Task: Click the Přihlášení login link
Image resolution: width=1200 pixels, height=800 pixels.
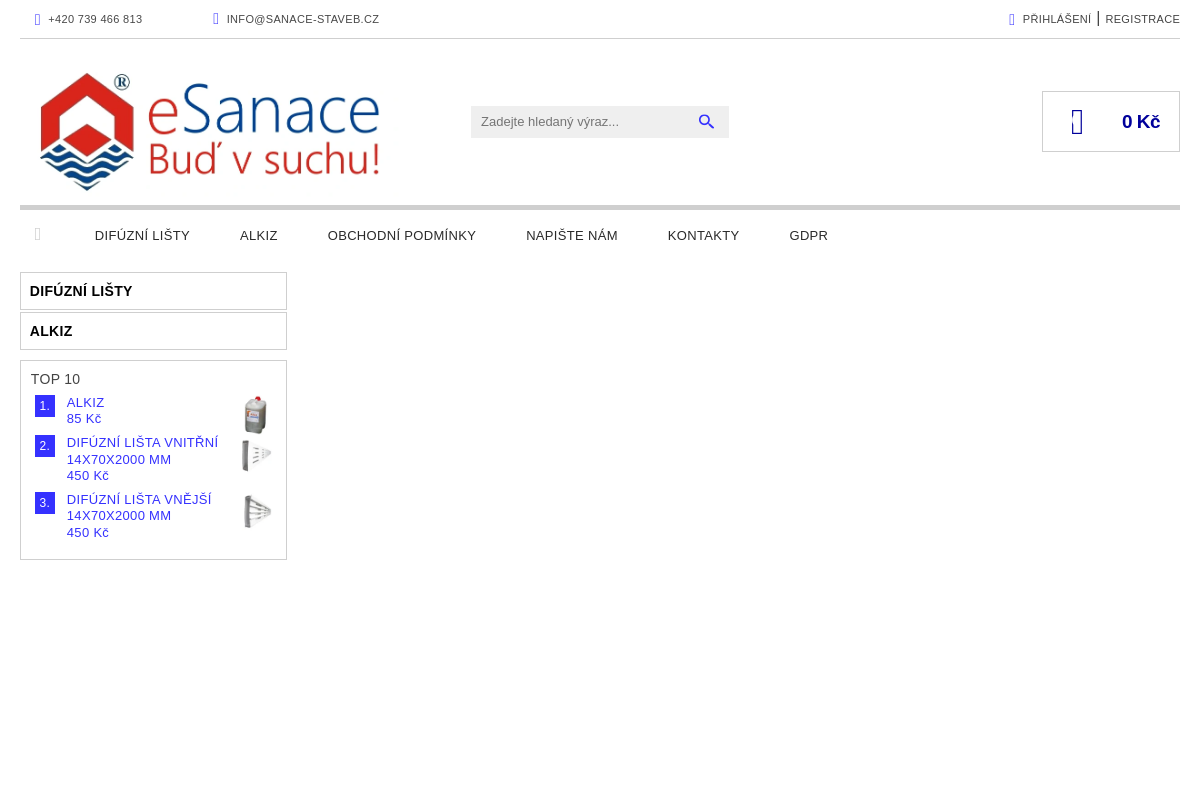Action: (1057, 19)
